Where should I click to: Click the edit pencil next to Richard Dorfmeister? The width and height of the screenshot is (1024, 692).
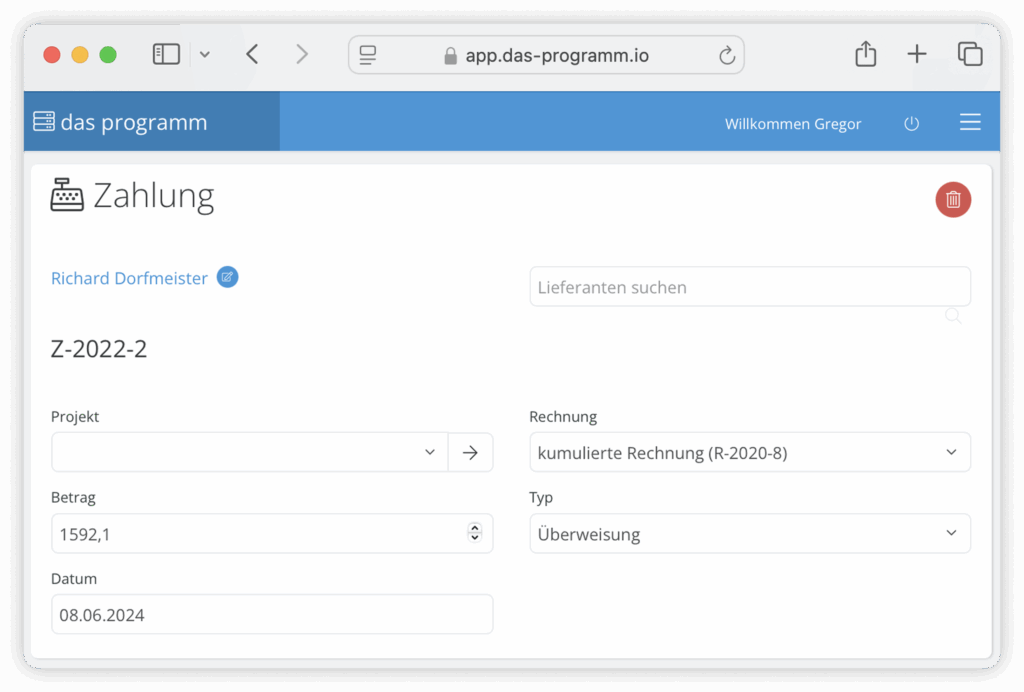pyautogui.click(x=227, y=277)
